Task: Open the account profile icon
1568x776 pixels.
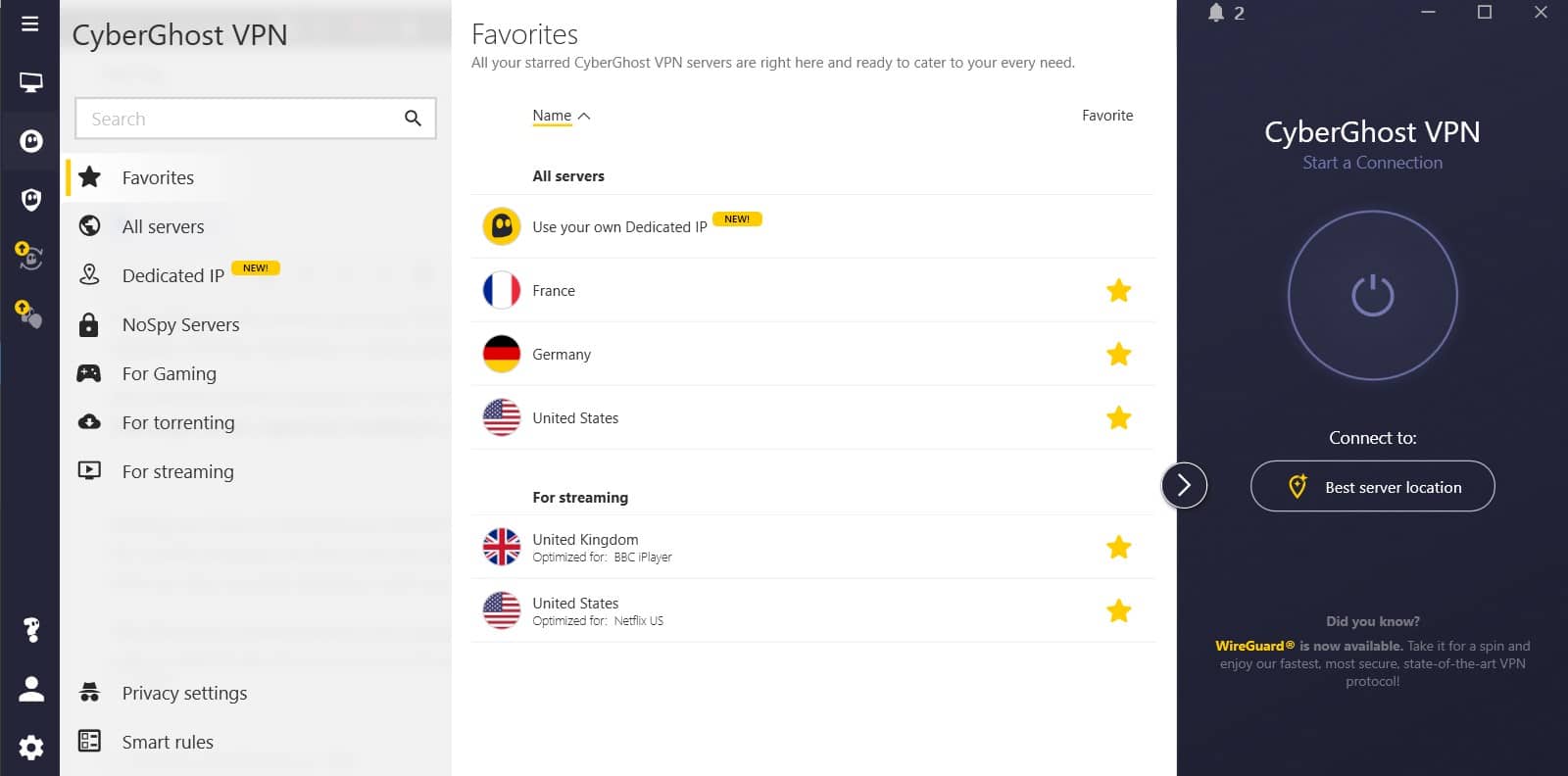Action: pos(30,689)
